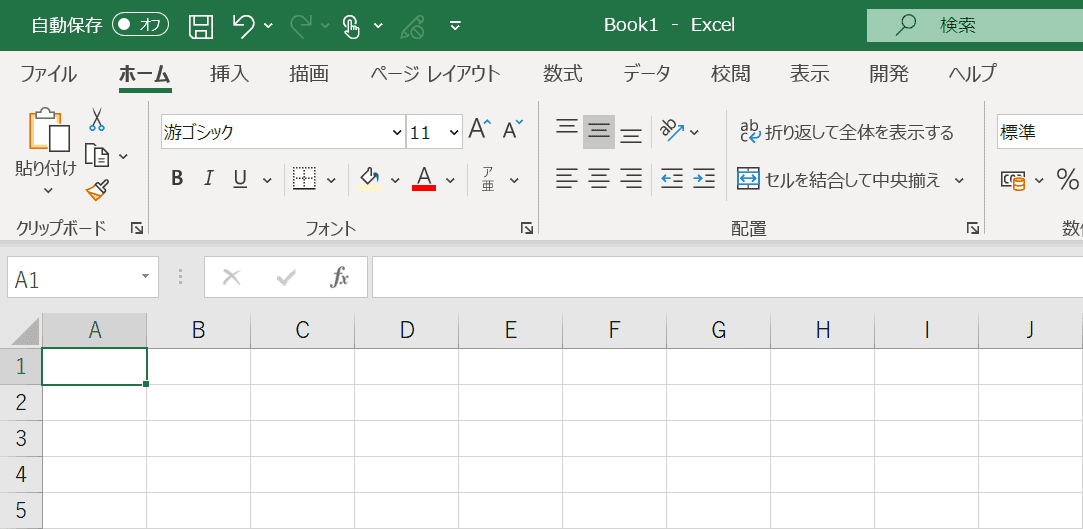The width and height of the screenshot is (1083, 529).
Task: Customize Quick Access Toolbar dropdown
Action: [455, 26]
